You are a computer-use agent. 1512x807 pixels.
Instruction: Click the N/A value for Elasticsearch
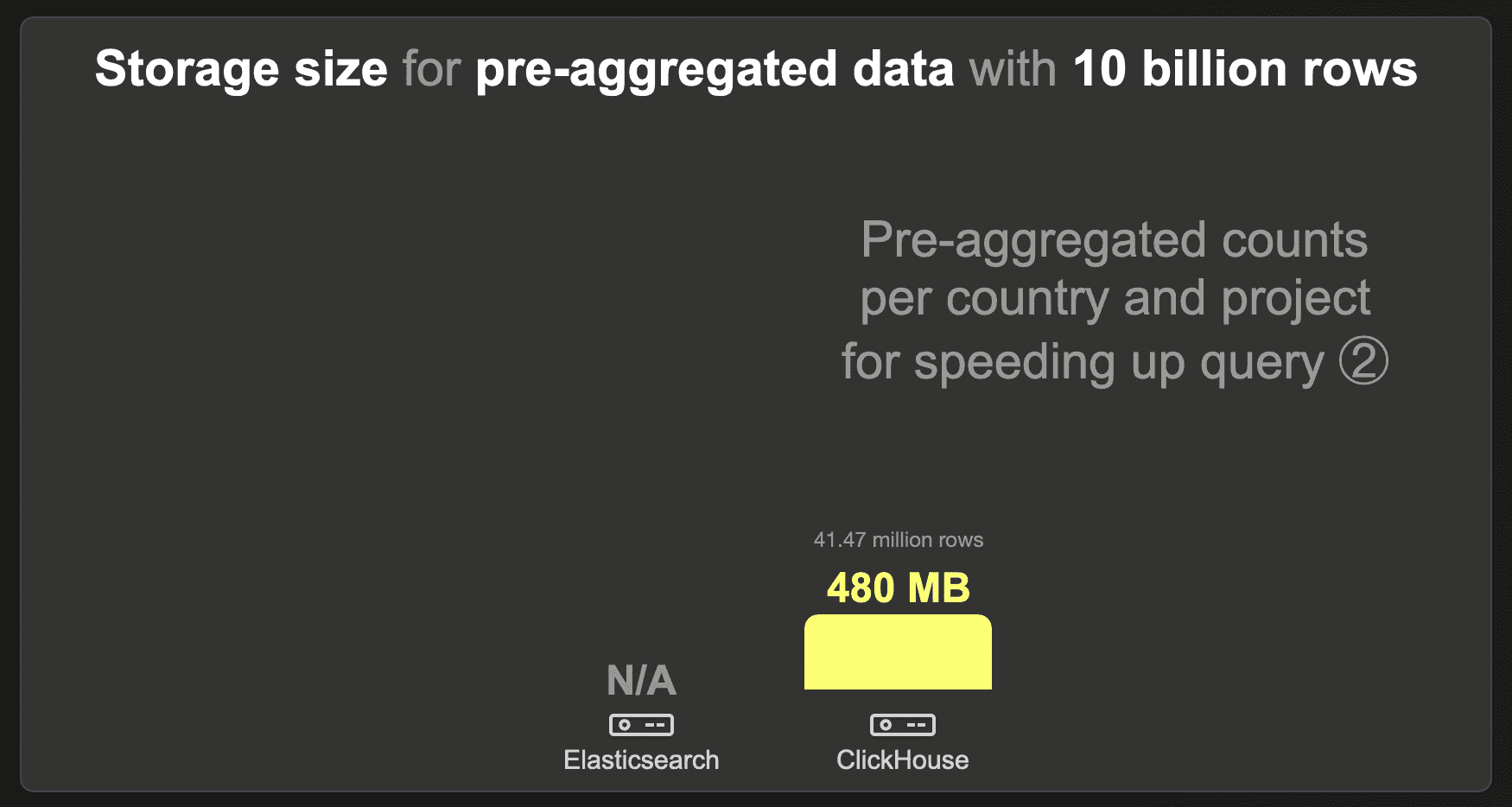click(641, 681)
